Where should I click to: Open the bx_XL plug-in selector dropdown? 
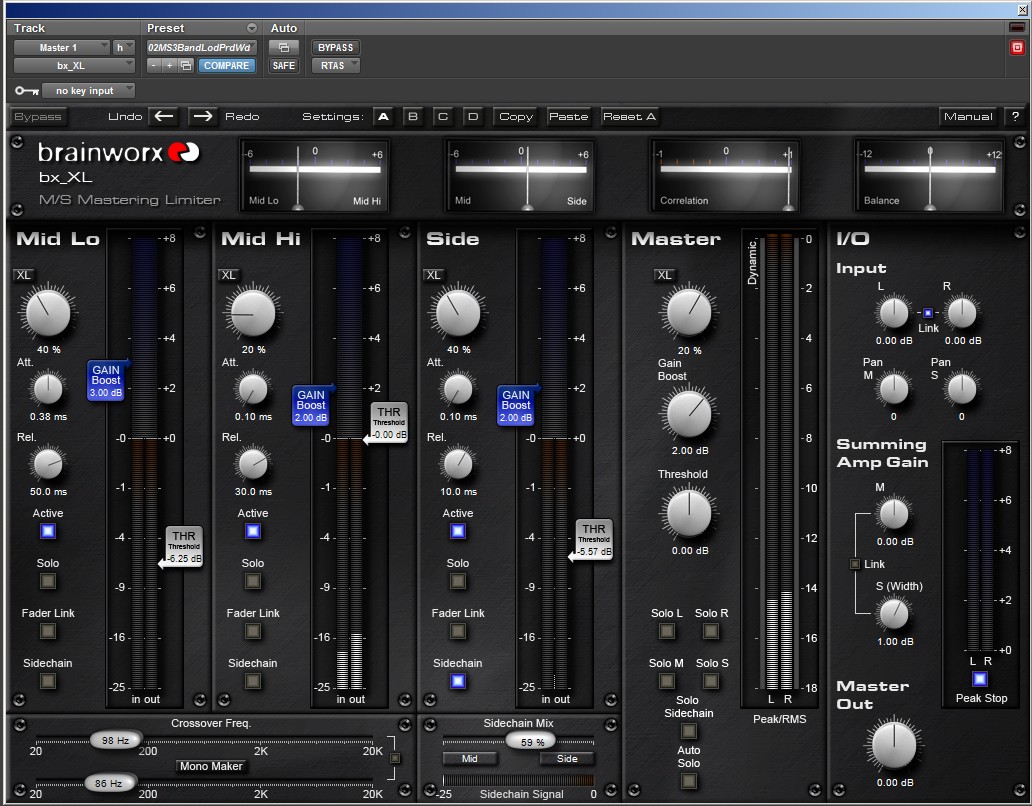74,66
